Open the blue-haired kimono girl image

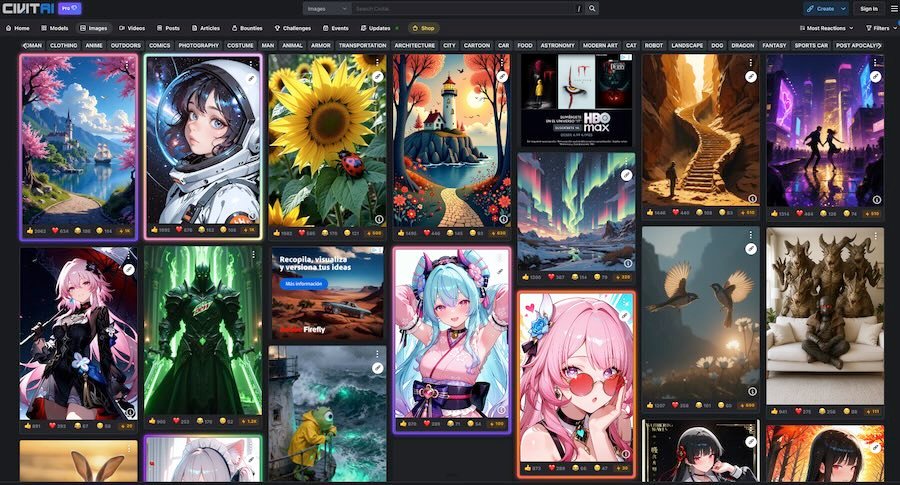pyautogui.click(x=452, y=333)
